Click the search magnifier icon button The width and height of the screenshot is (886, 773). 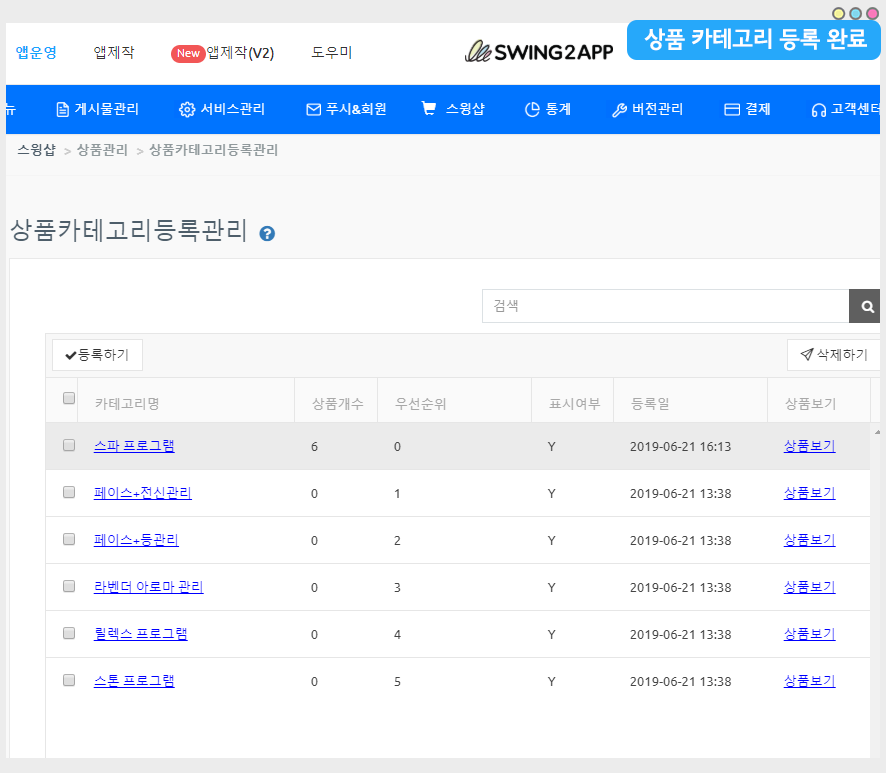click(x=866, y=307)
